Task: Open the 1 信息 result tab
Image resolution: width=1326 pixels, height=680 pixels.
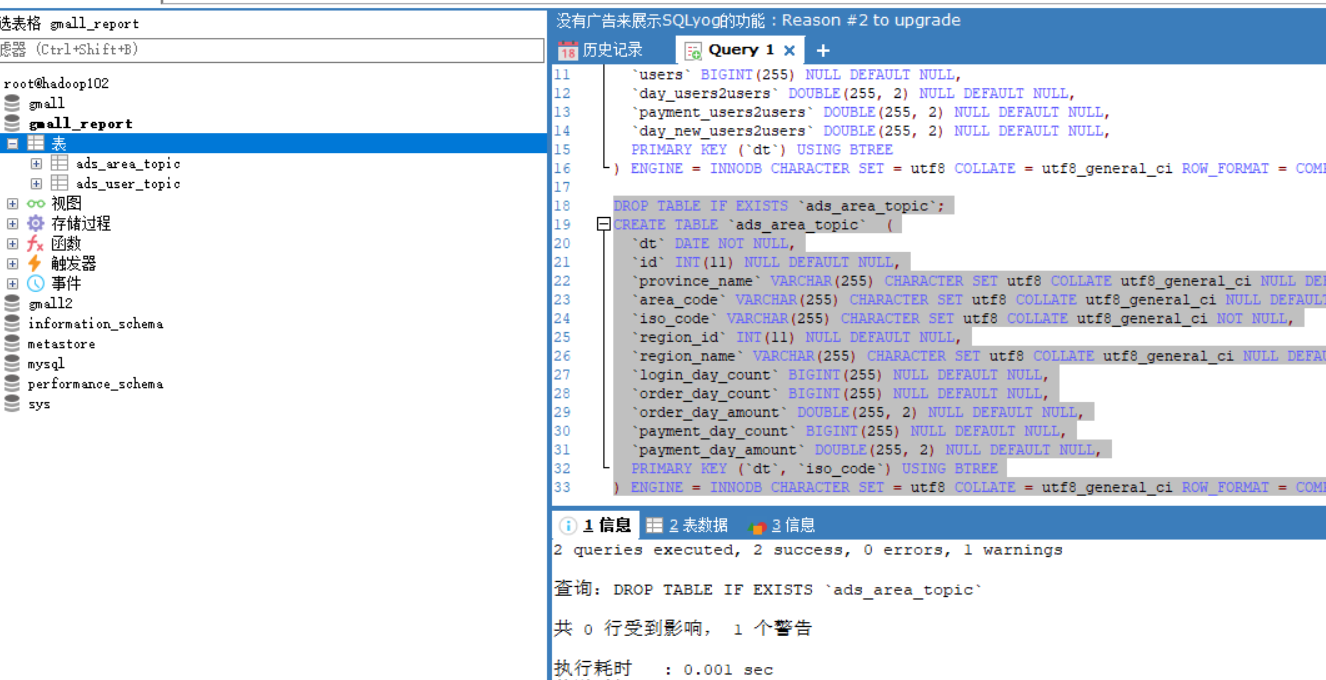Action: pyautogui.click(x=595, y=525)
